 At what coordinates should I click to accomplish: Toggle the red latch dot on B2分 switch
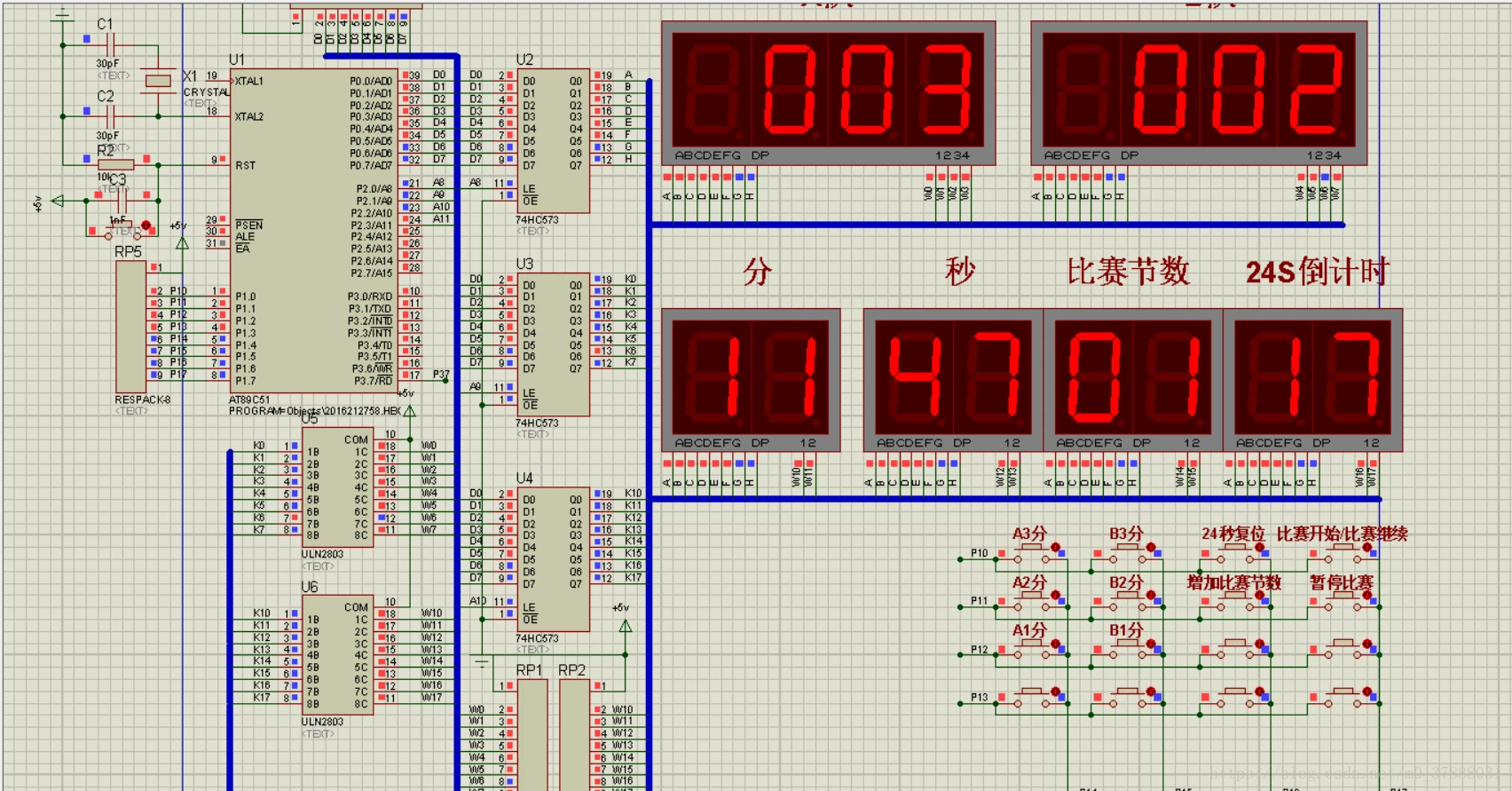(1151, 596)
